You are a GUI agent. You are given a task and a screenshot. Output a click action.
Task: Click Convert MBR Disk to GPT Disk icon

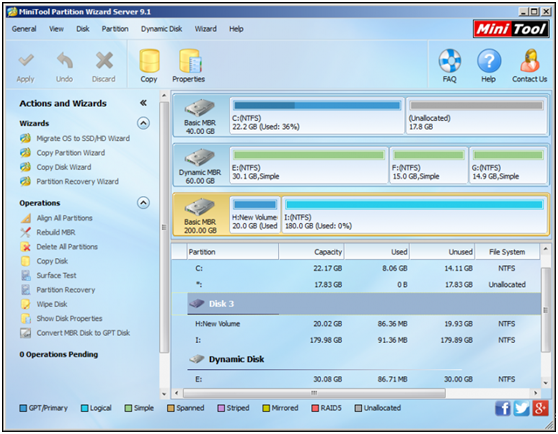pyautogui.click(x=26, y=333)
